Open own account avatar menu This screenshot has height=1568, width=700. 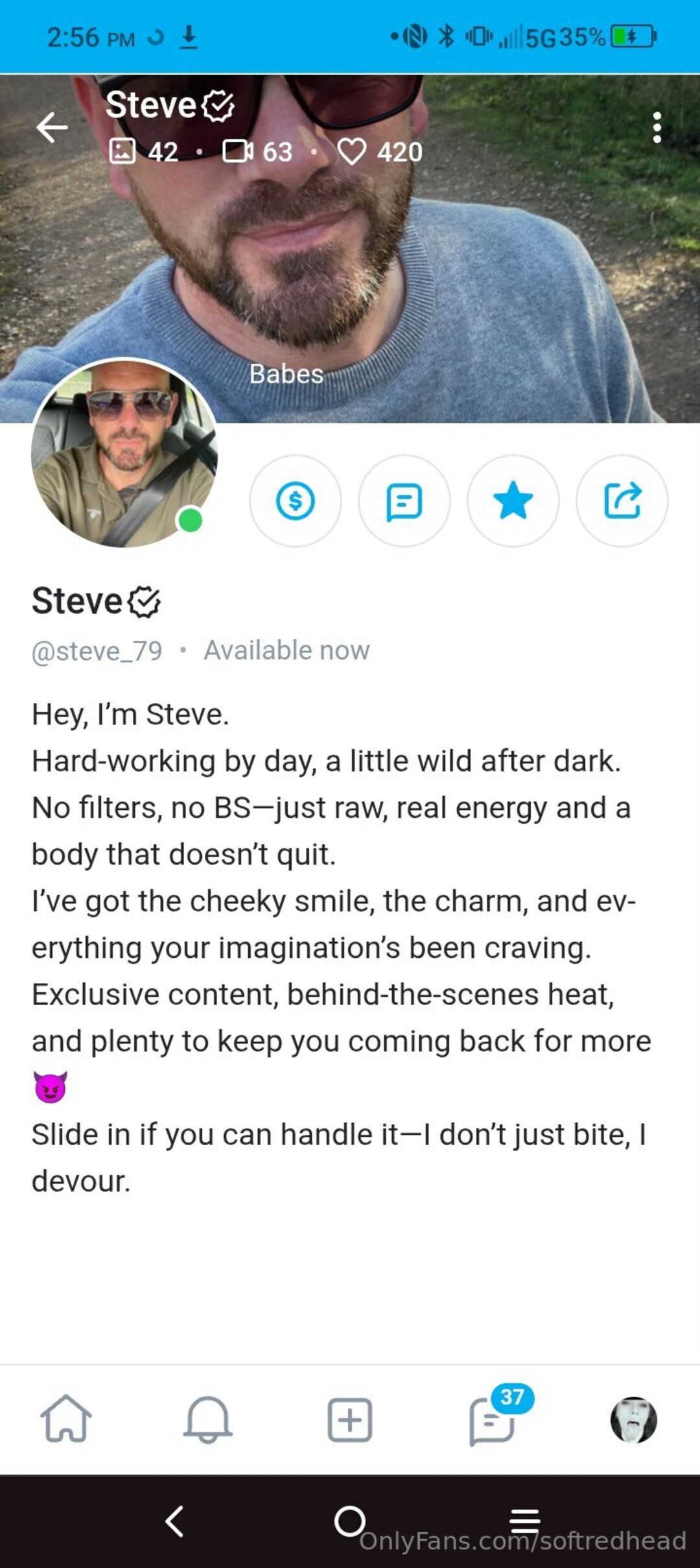click(633, 1420)
